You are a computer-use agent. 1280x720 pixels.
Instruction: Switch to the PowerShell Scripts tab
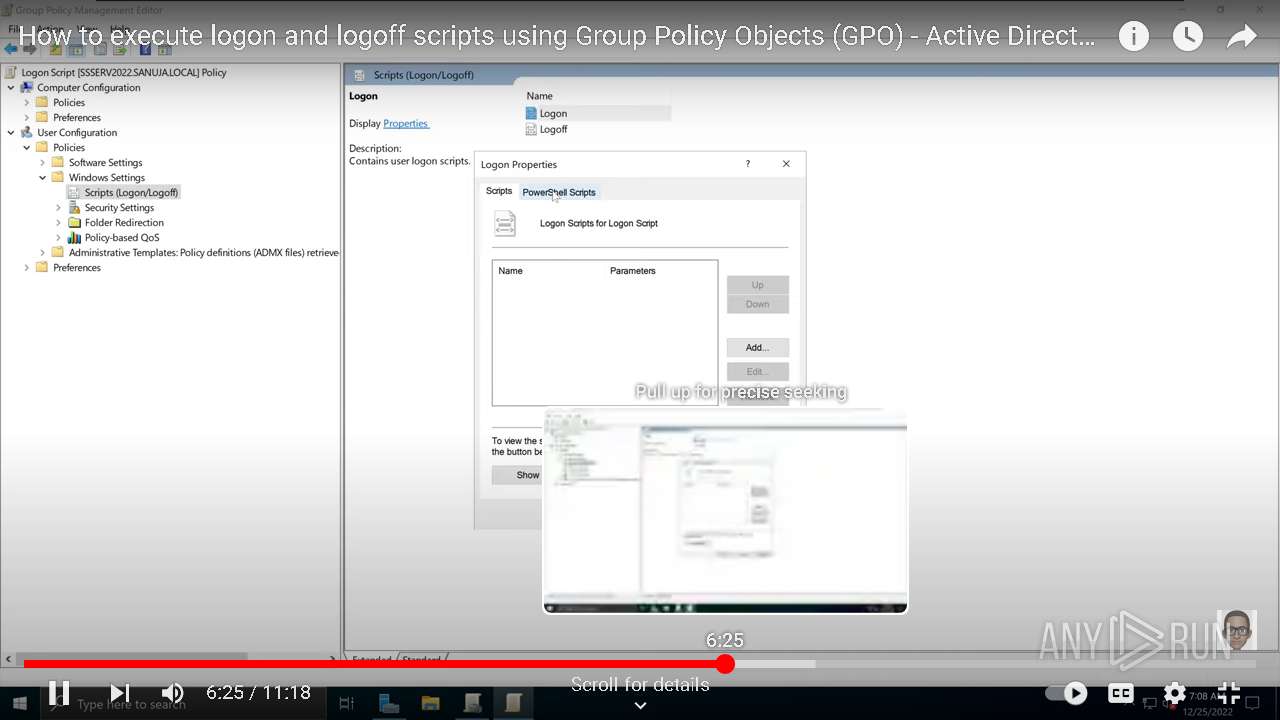(559, 192)
